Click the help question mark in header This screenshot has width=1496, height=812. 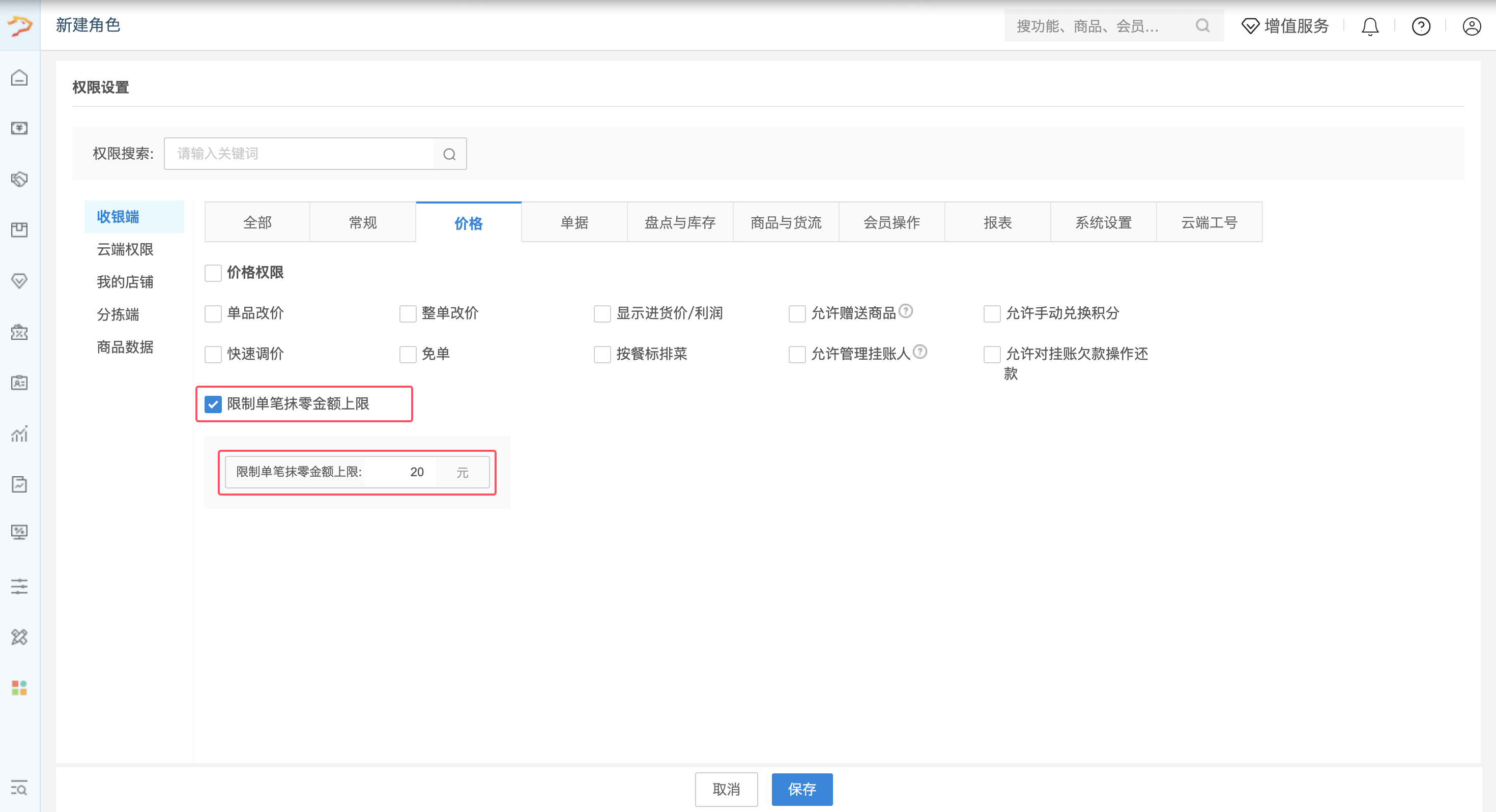(1421, 26)
